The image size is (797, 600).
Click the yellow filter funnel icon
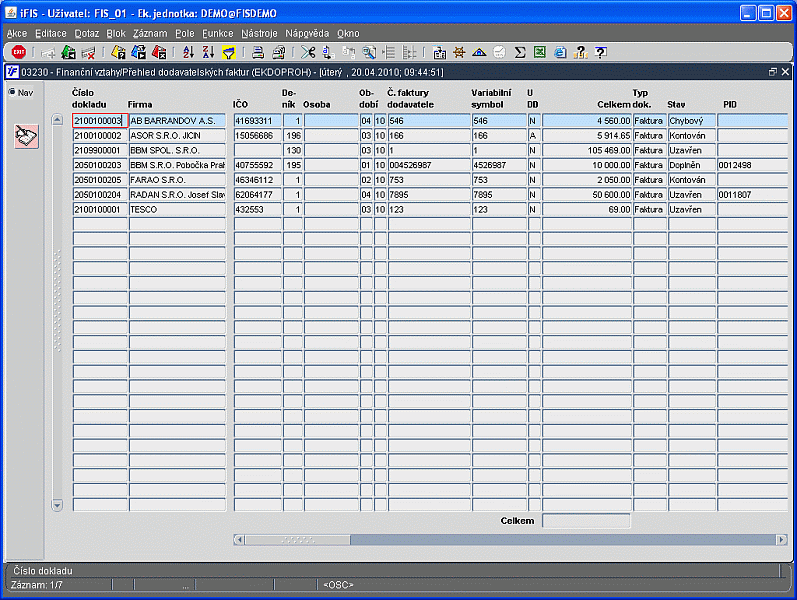(x=229, y=52)
